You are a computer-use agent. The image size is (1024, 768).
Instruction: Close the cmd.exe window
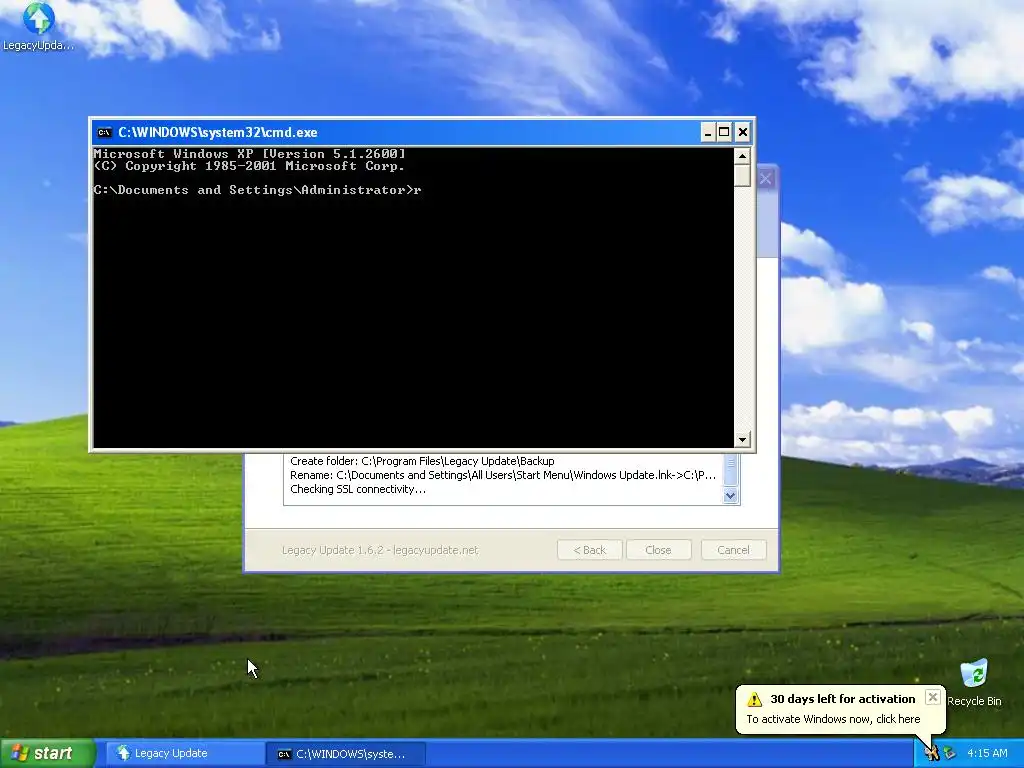(743, 133)
